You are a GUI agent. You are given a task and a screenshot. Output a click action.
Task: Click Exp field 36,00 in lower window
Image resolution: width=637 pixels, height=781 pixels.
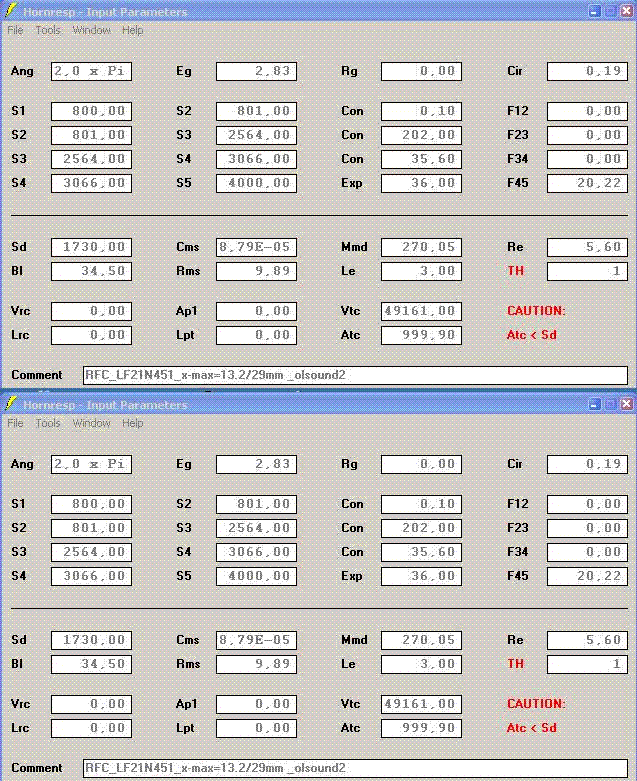pyautogui.click(x=421, y=576)
